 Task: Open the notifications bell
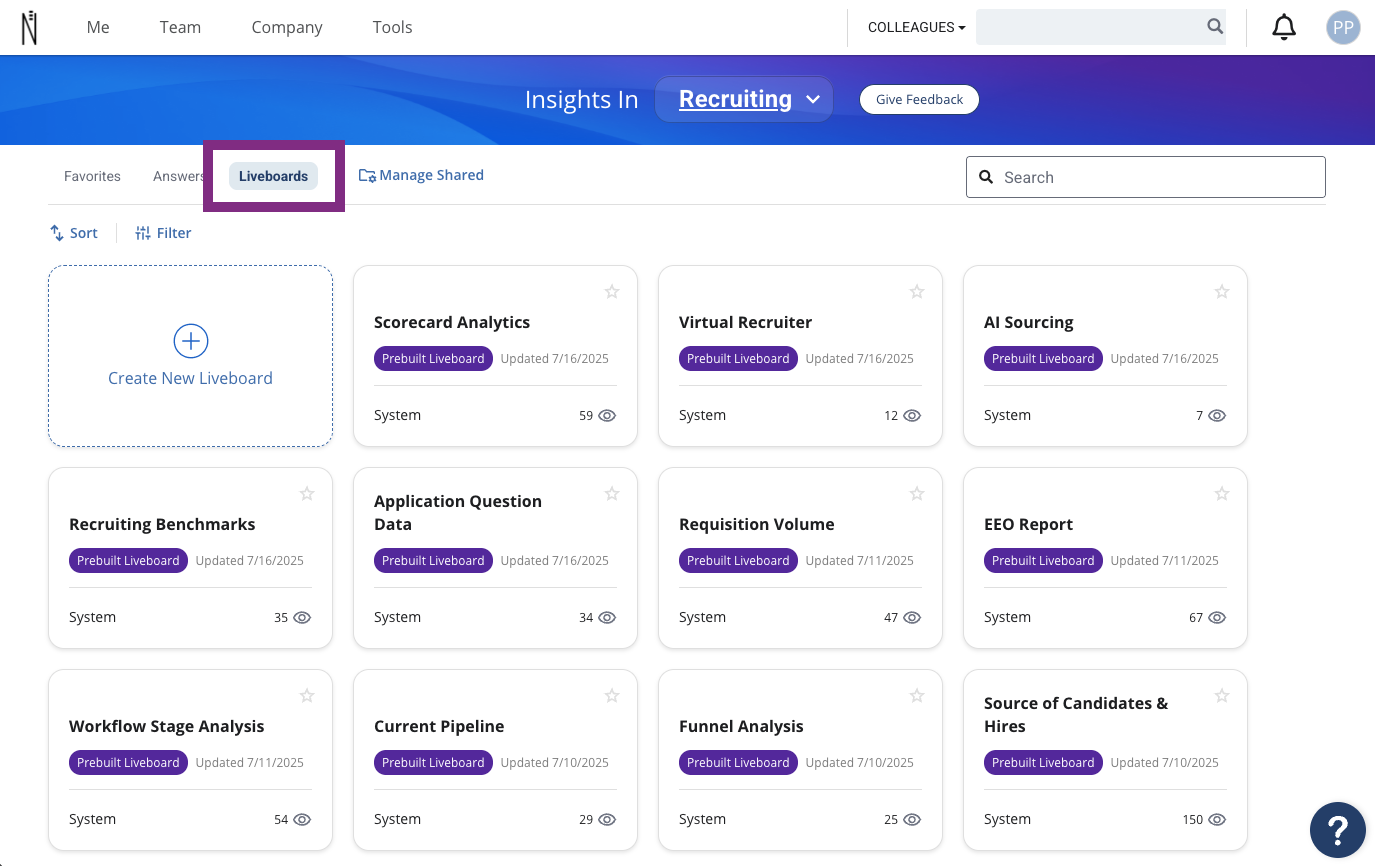1284,28
